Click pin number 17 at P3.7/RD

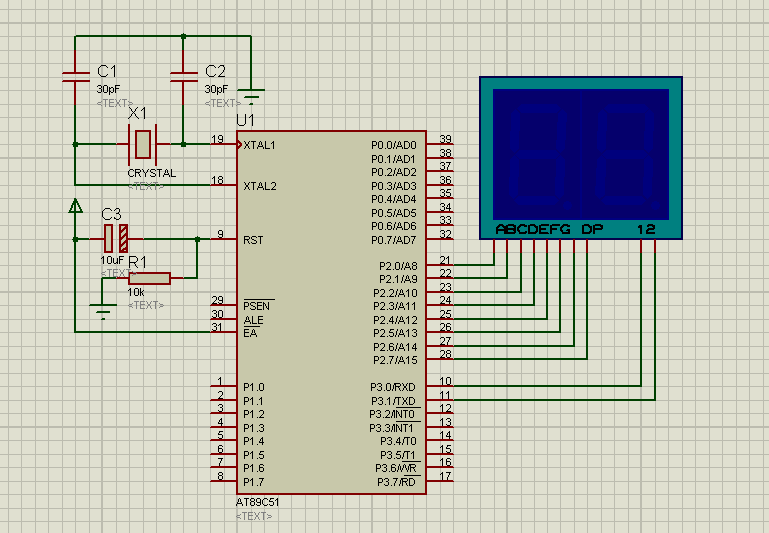pyautogui.click(x=445, y=476)
